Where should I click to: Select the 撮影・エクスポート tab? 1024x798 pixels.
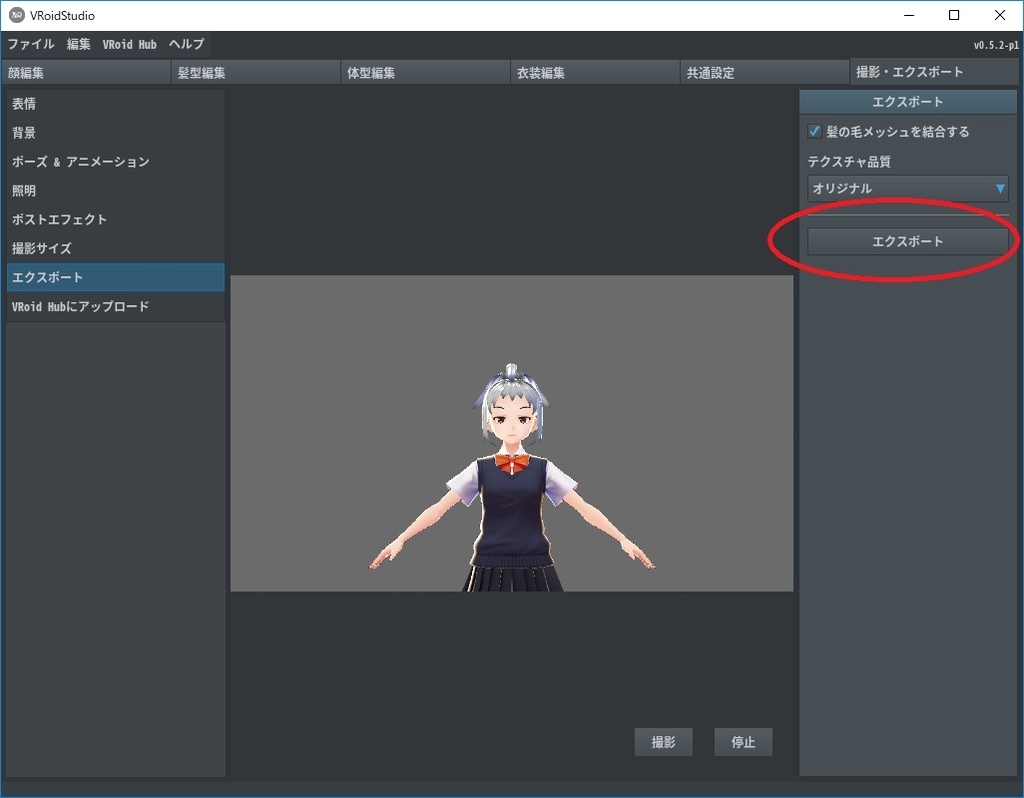point(935,72)
